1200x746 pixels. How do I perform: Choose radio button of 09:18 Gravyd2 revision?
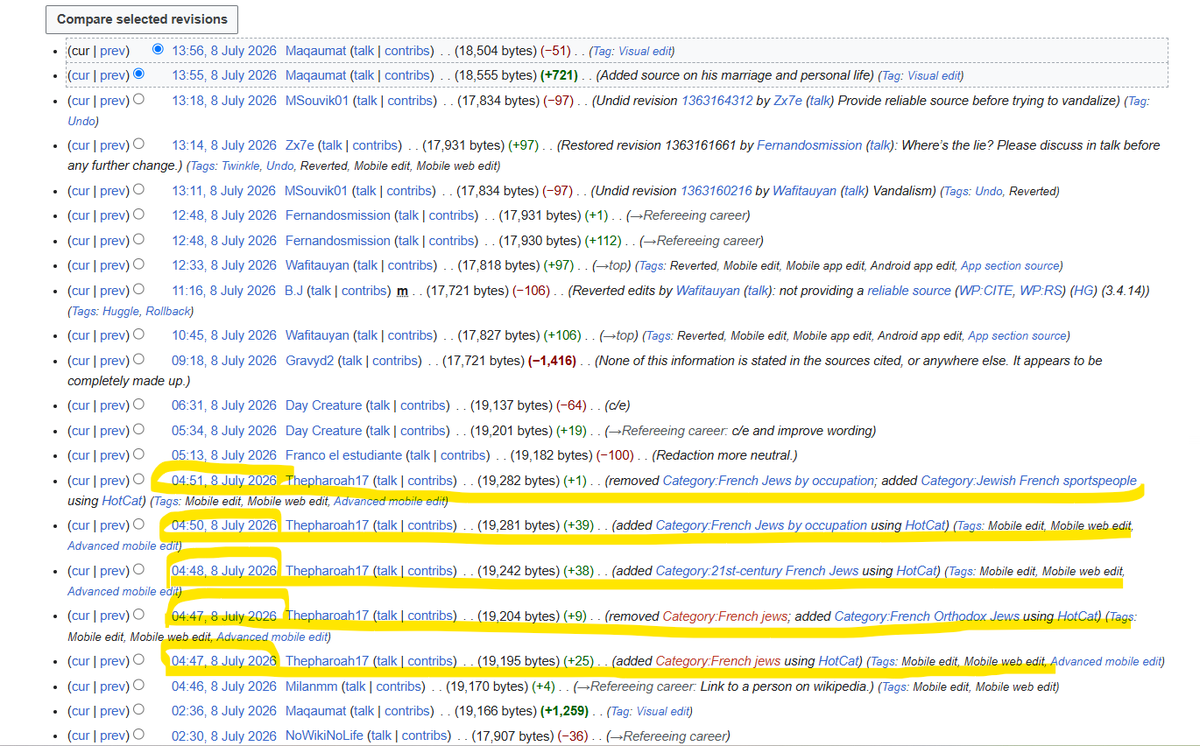point(139,360)
